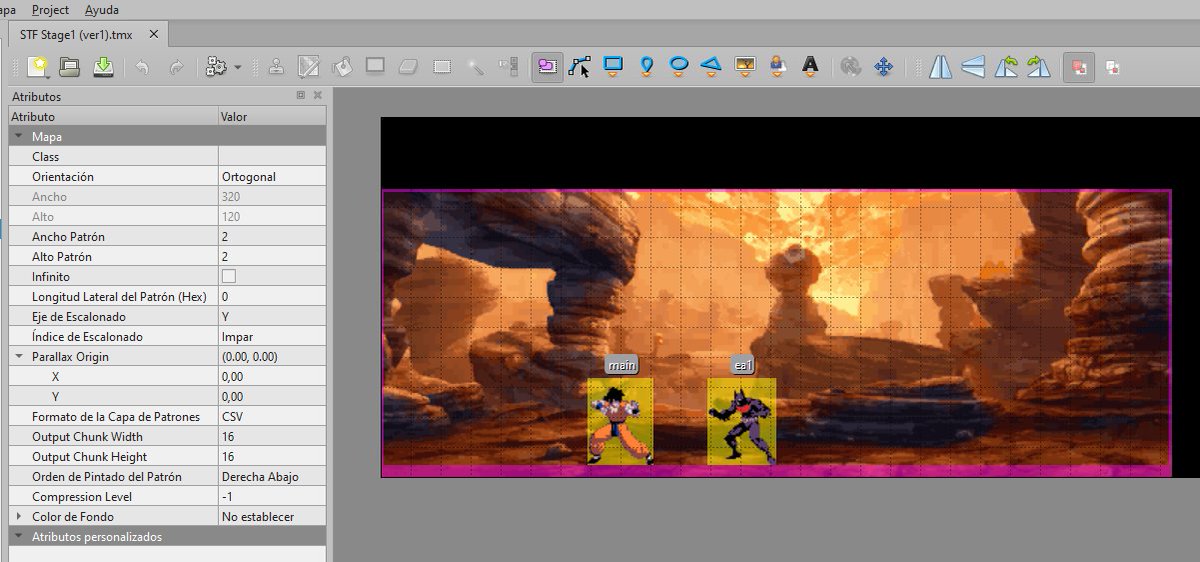Activate the Edit Polygons tool
Image resolution: width=1200 pixels, height=562 pixels.
[x=580, y=67]
